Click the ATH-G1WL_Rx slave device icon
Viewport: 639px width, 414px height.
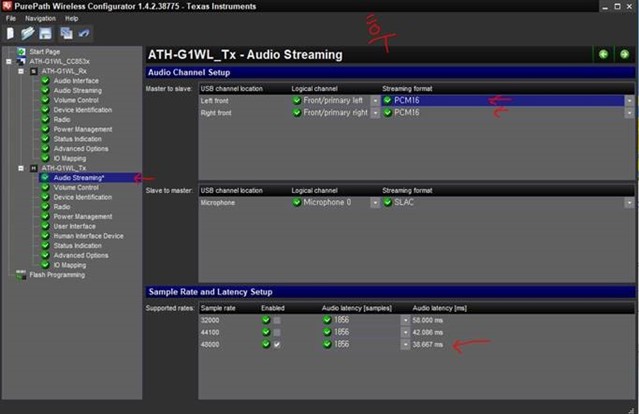point(34,71)
